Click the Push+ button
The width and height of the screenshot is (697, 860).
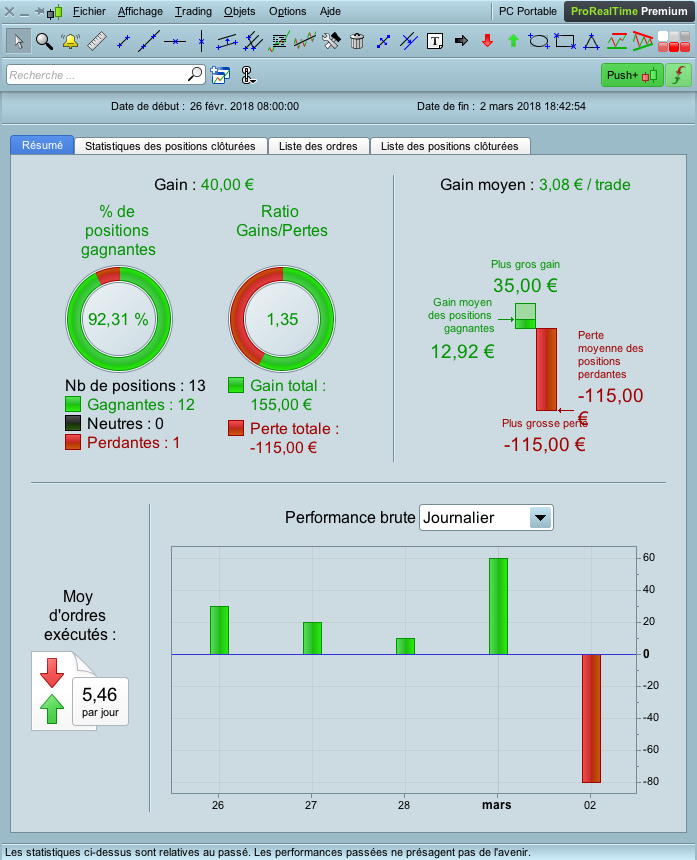coord(632,75)
